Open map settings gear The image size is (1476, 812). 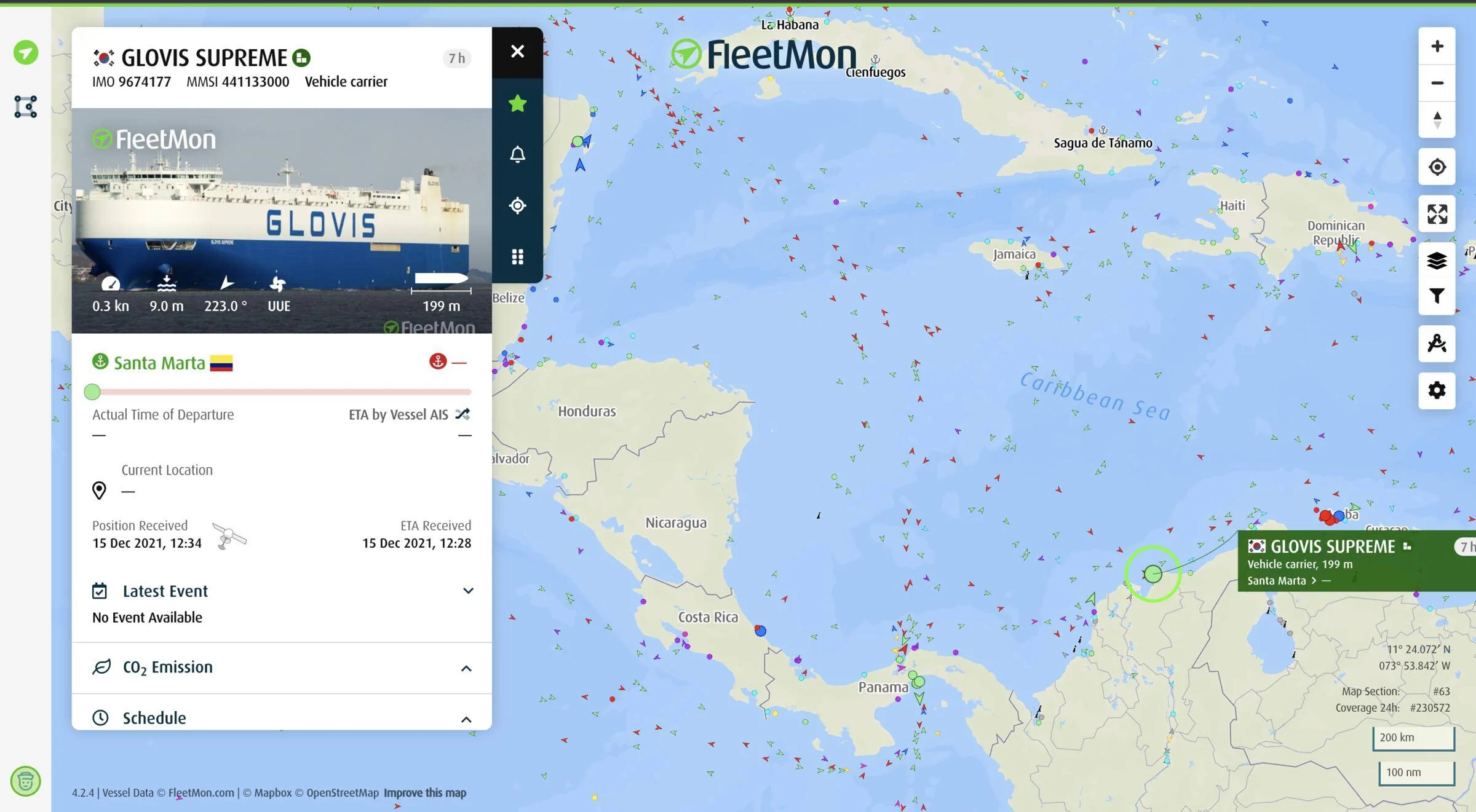point(1437,390)
